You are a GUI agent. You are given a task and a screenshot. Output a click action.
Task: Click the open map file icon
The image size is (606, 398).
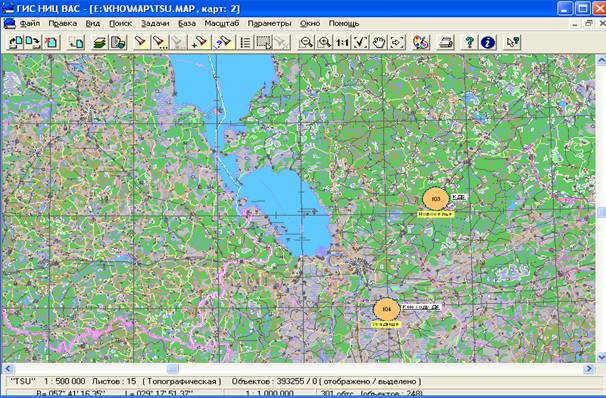click(x=16, y=42)
